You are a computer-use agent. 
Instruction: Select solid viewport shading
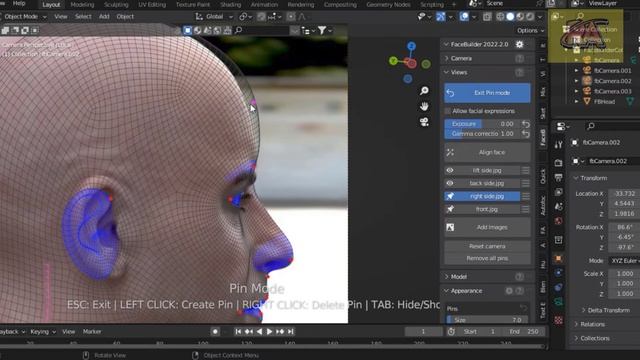click(x=510, y=17)
